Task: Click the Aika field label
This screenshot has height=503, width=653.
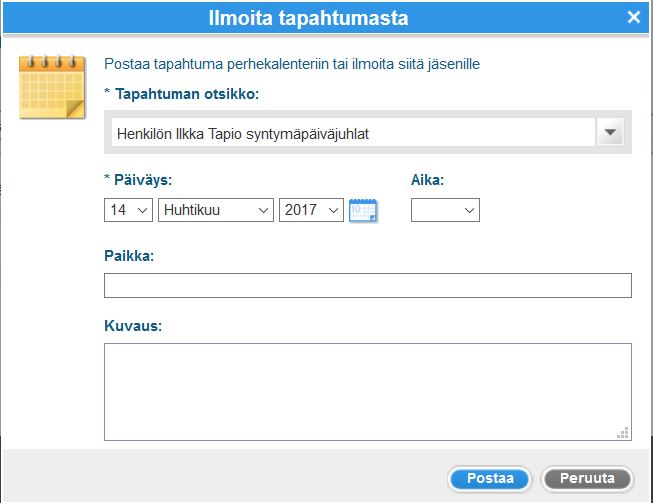Action: coord(427,180)
